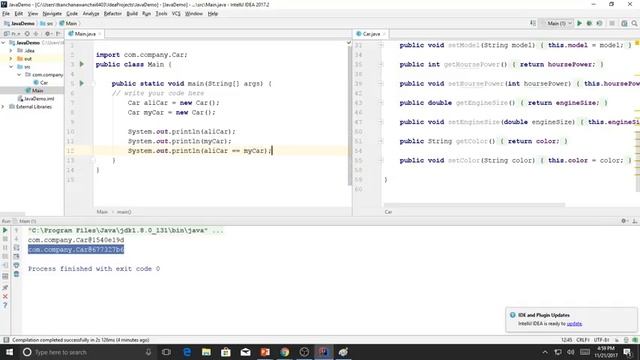The image size is (640, 360).
Task: Collapse all in Project panel toolbar
Action: [36, 34]
